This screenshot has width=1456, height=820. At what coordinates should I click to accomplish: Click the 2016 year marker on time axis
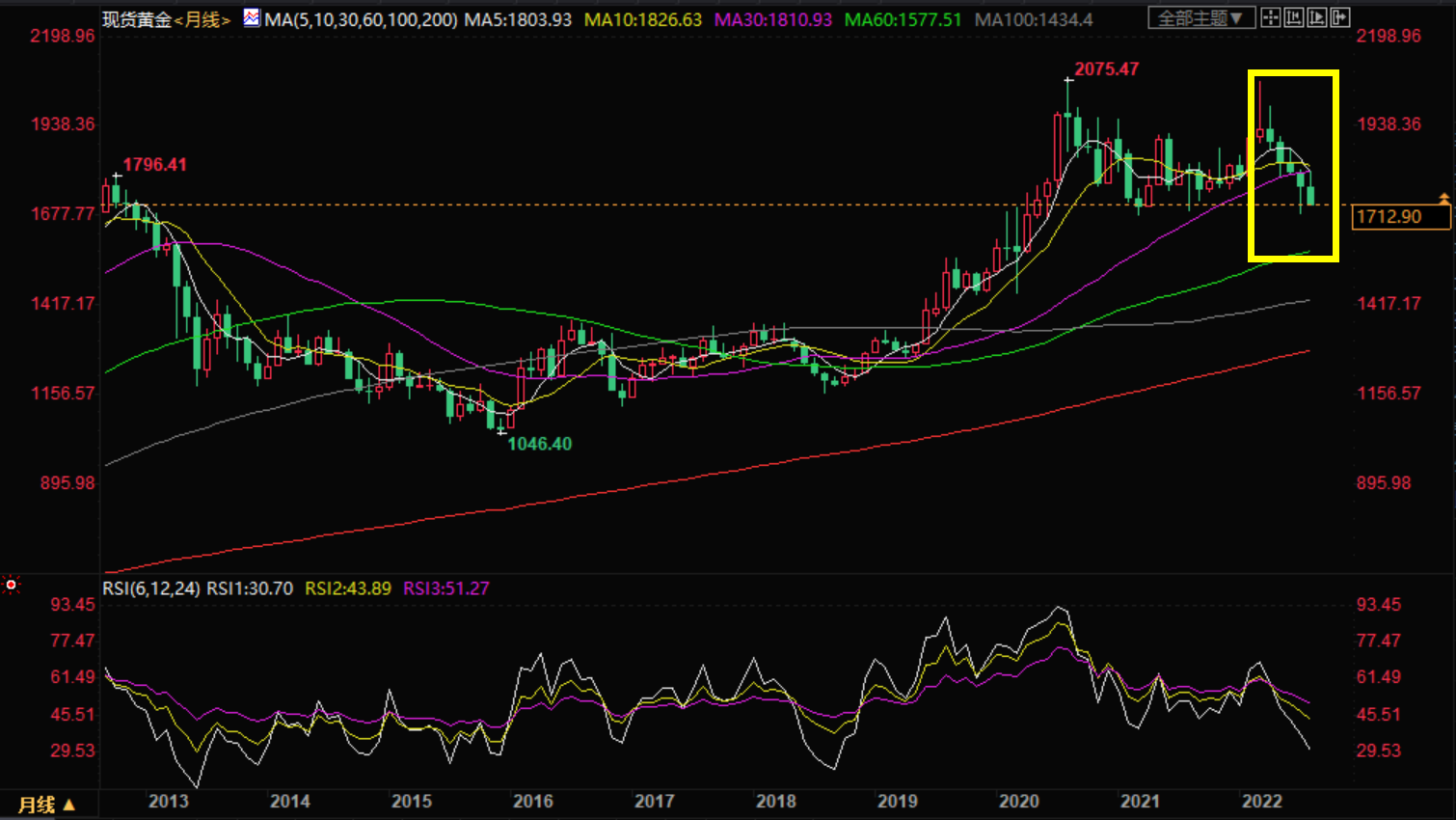tap(532, 802)
